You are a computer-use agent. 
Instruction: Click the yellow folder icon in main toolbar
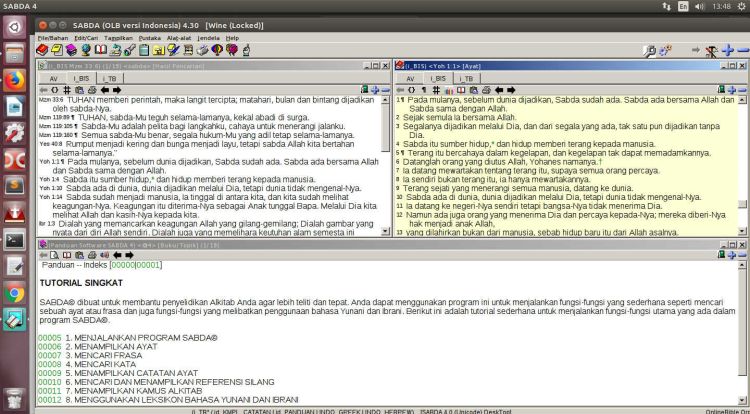coord(158,50)
